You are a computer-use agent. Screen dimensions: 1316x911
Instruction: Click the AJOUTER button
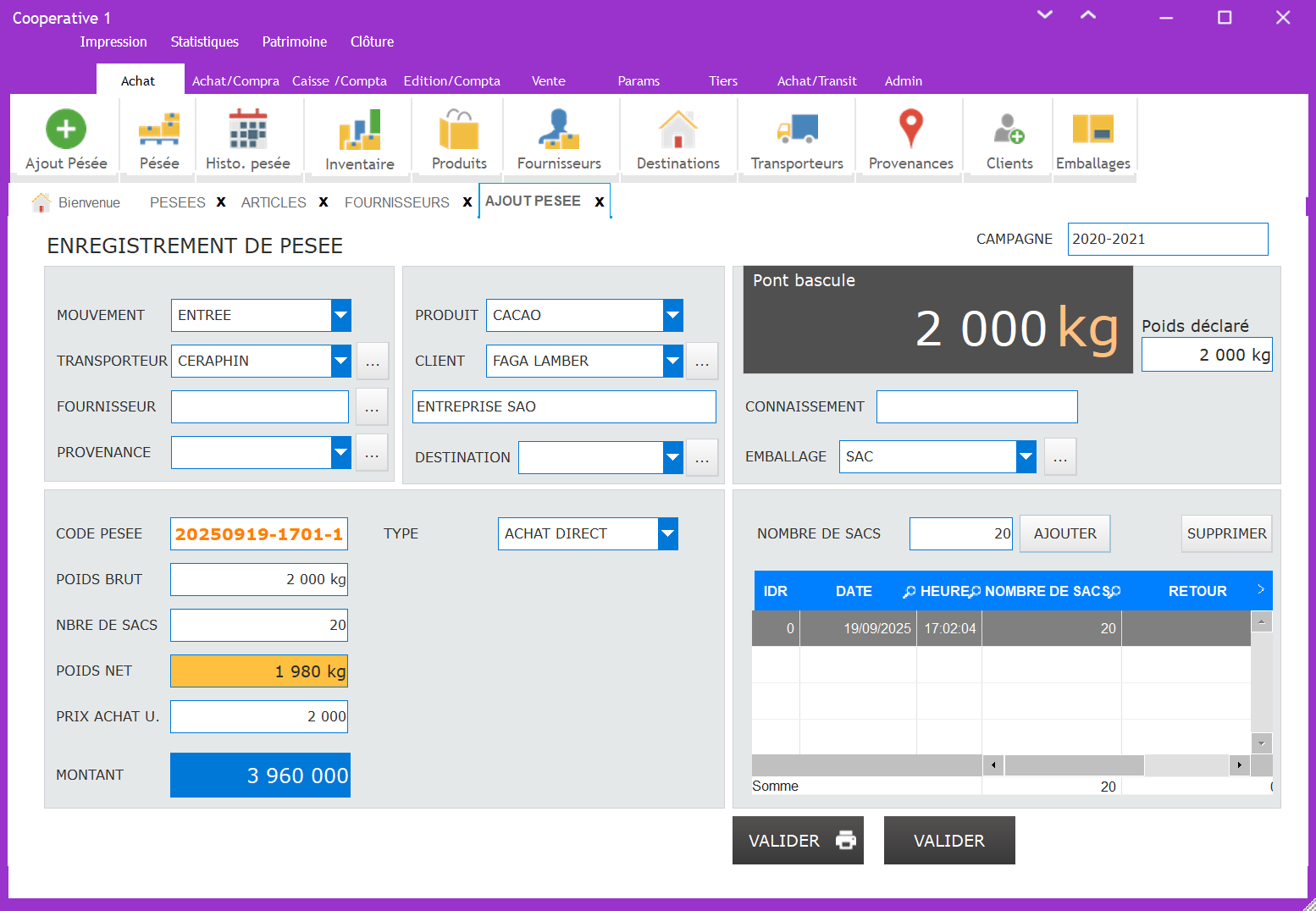[x=1064, y=533]
